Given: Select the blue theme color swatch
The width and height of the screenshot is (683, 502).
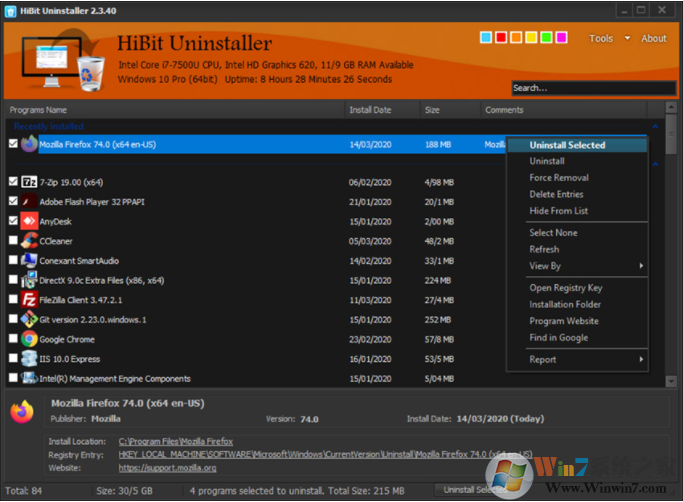Looking at the screenshot, I should pyautogui.click(x=486, y=37).
